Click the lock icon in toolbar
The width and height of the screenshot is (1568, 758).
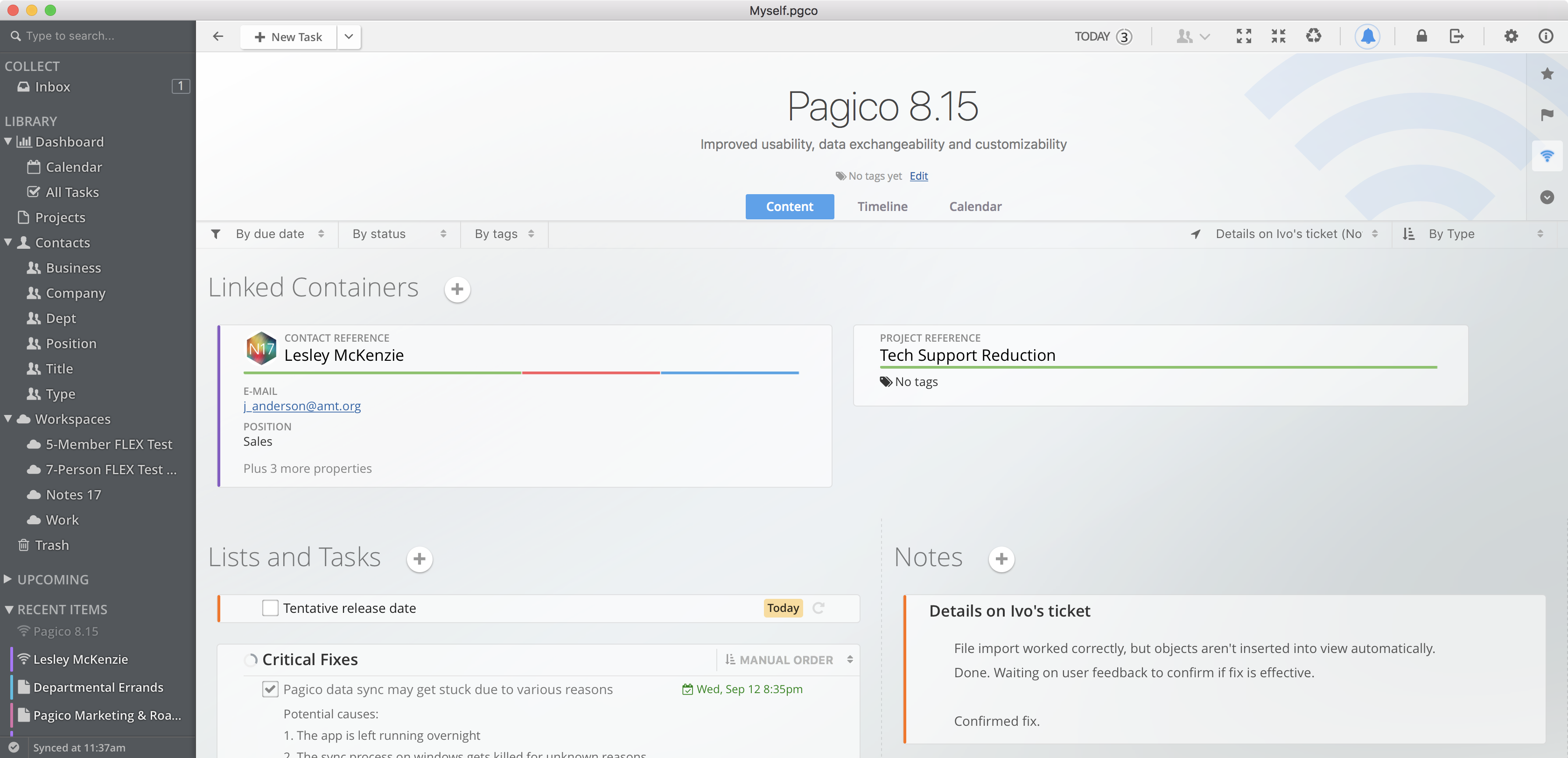point(1421,36)
